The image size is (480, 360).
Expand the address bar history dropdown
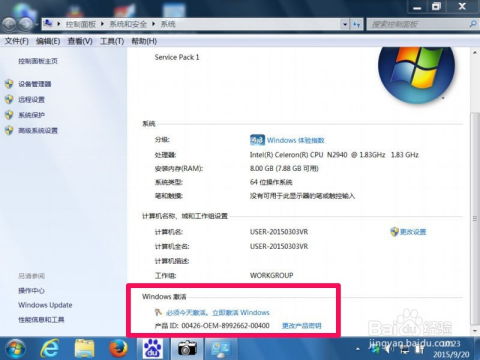pos(344,24)
